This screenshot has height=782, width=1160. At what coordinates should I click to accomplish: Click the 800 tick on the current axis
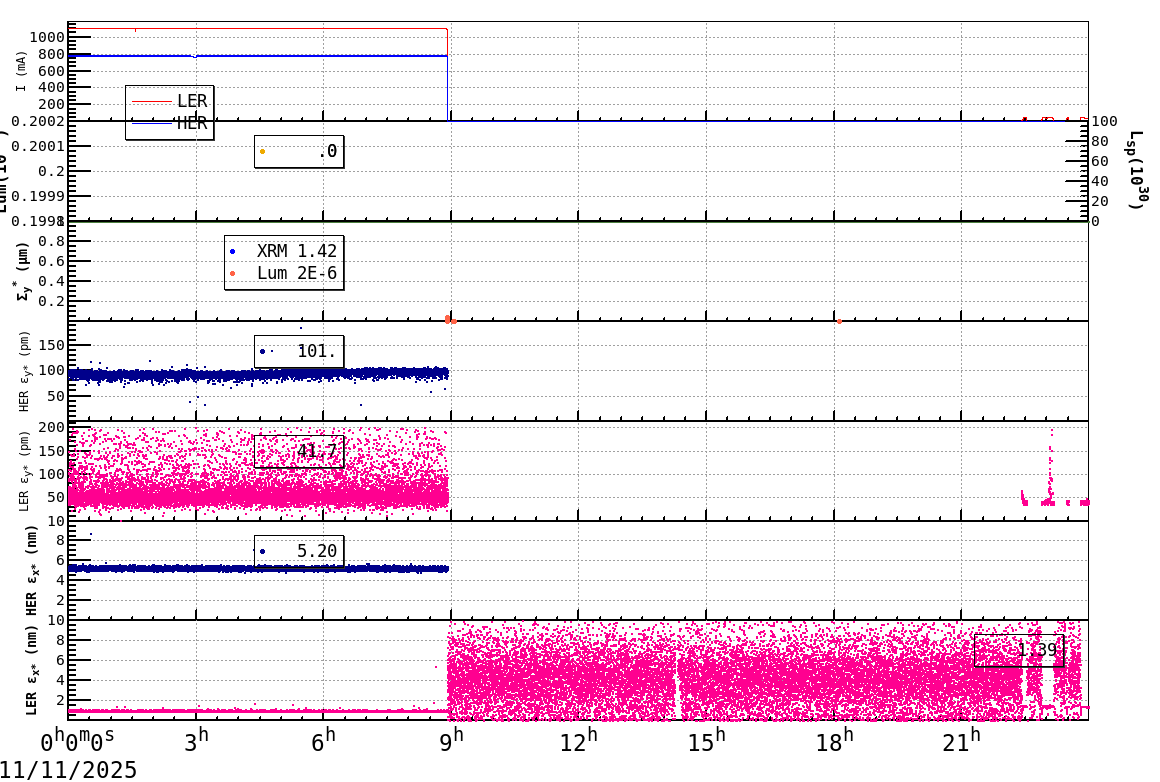pos(52,54)
